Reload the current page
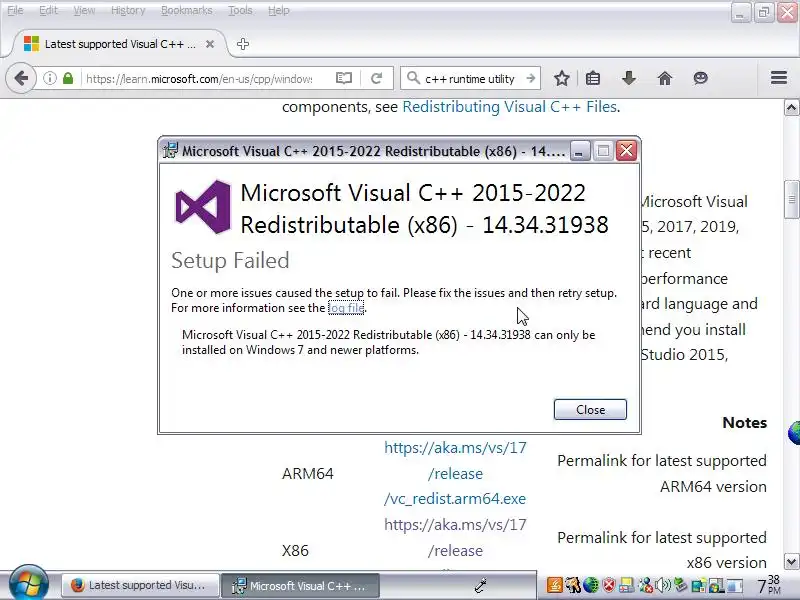This screenshot has width=800, height=600. click(x=377, y=79)
